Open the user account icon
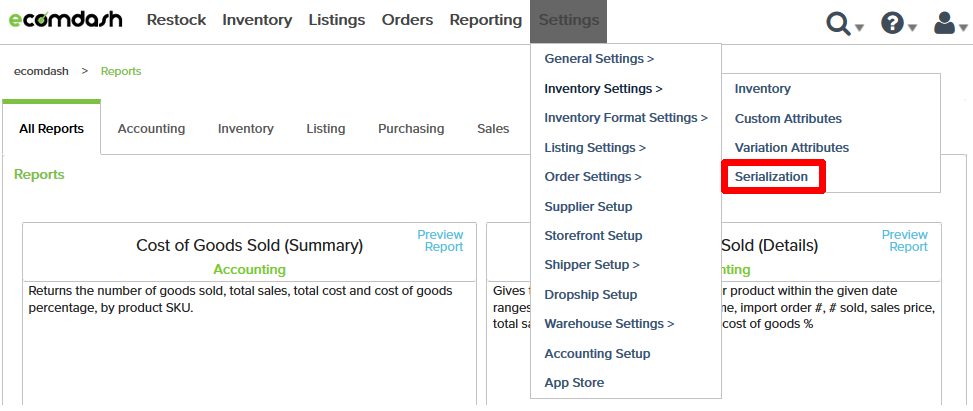 943,24
